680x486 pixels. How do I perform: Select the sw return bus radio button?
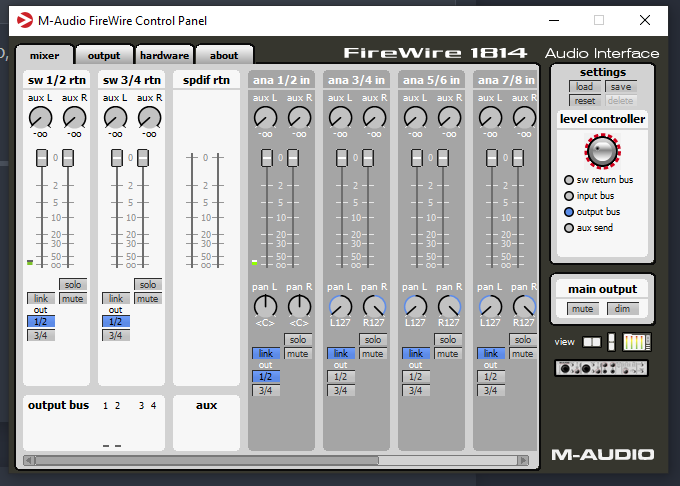[569, 180]
